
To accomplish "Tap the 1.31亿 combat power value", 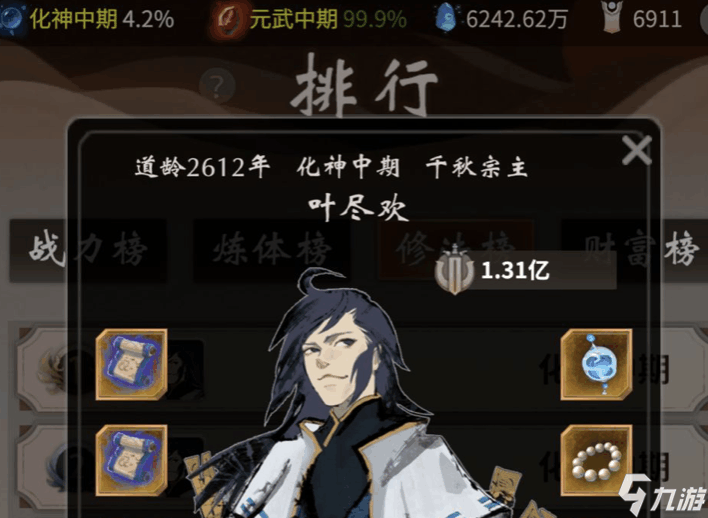I will (515, 271).
